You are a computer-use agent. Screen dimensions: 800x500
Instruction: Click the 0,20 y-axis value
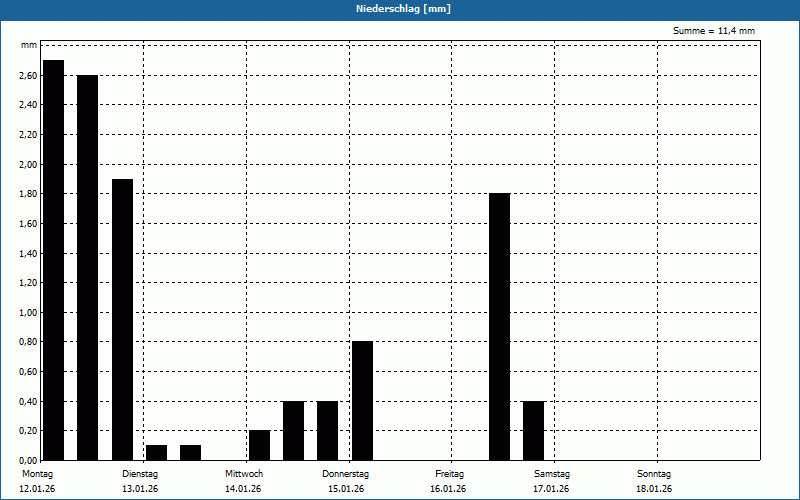(29, 431)
